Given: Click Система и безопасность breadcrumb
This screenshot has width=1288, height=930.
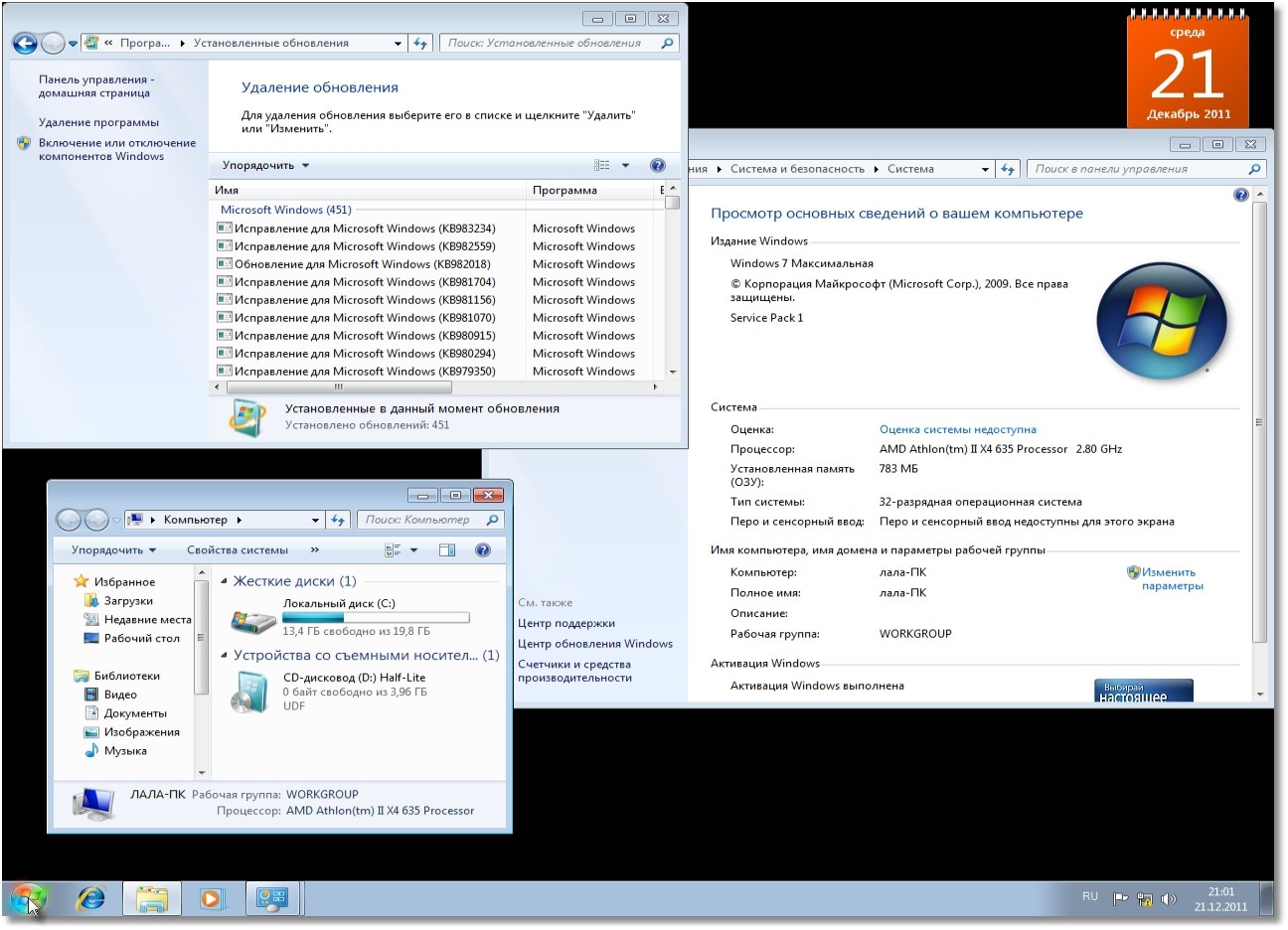Looking at the screenshot, I should point(797,169).
